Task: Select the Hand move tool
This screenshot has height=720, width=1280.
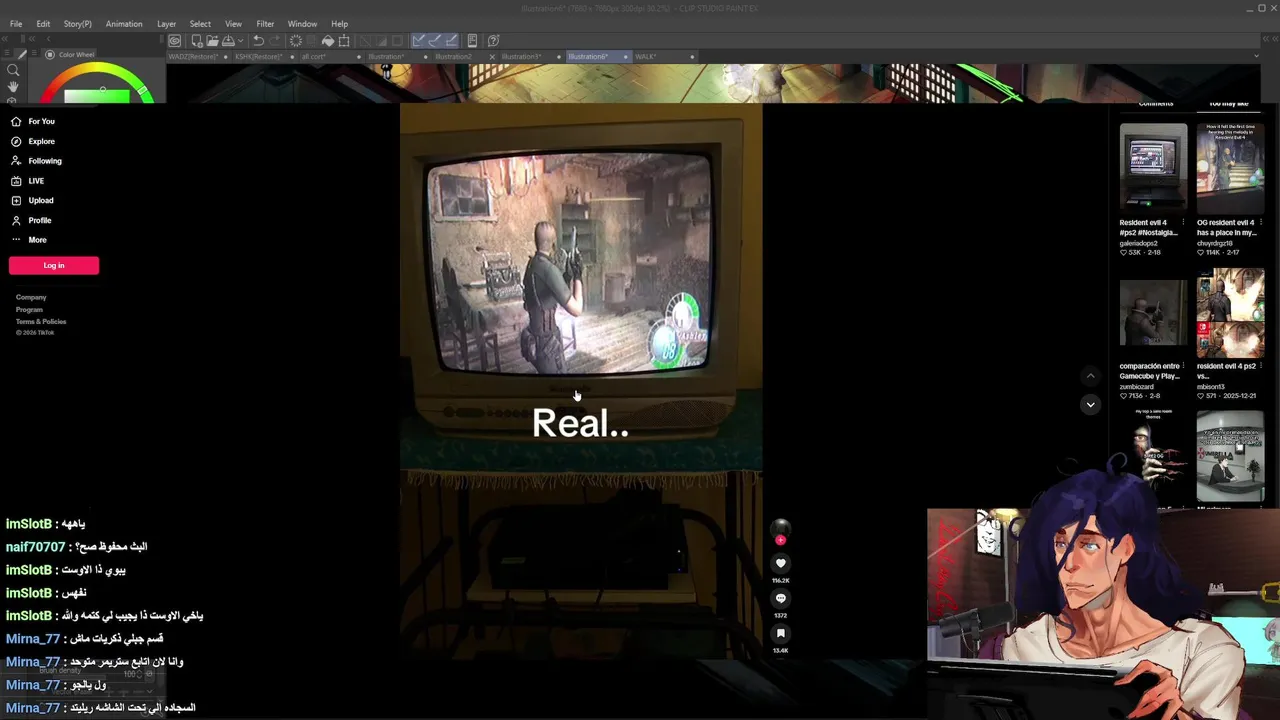Action: [x=13, y=87]
